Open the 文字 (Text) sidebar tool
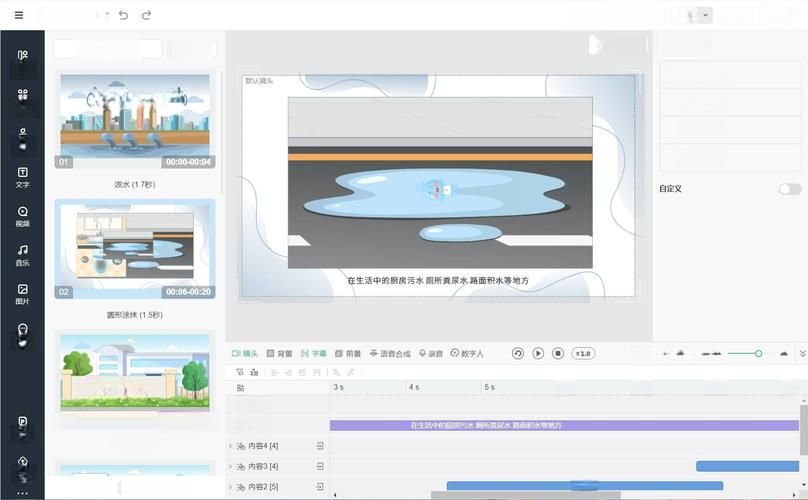 22,177
